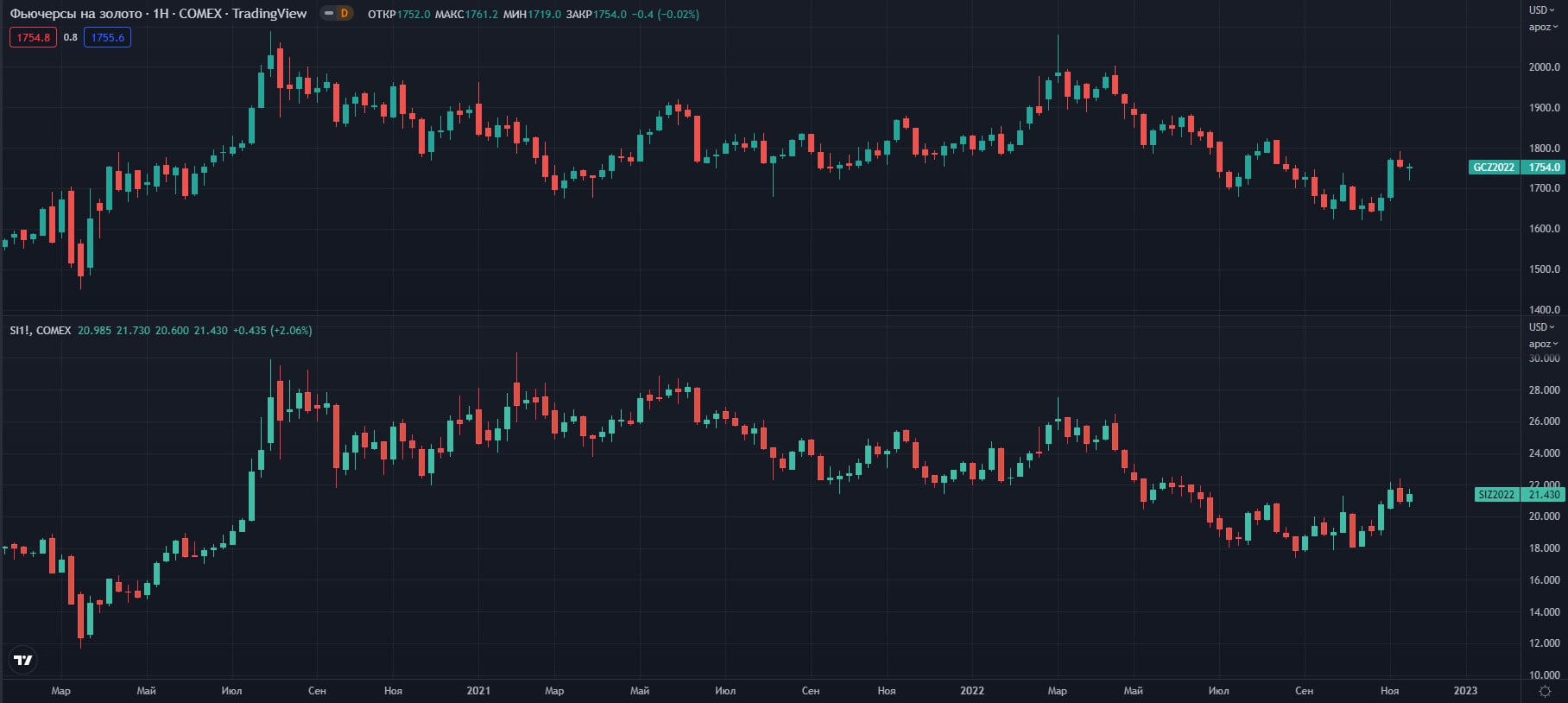Click the red sell price 1754.8 button
Image resolution: width=1568 pixels, height=703 pixels.
pos(33,37)
